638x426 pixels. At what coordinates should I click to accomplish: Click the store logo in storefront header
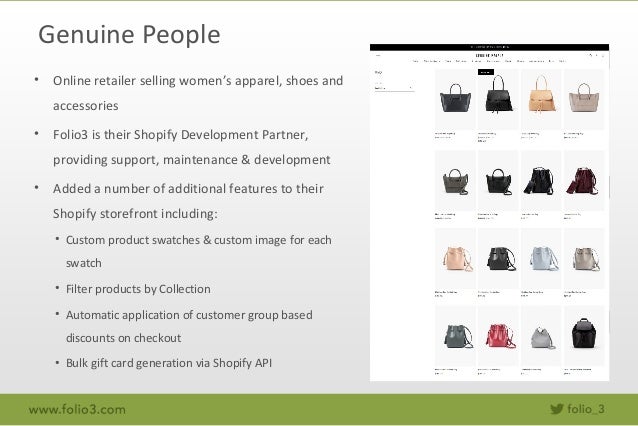tap(489, 55)
